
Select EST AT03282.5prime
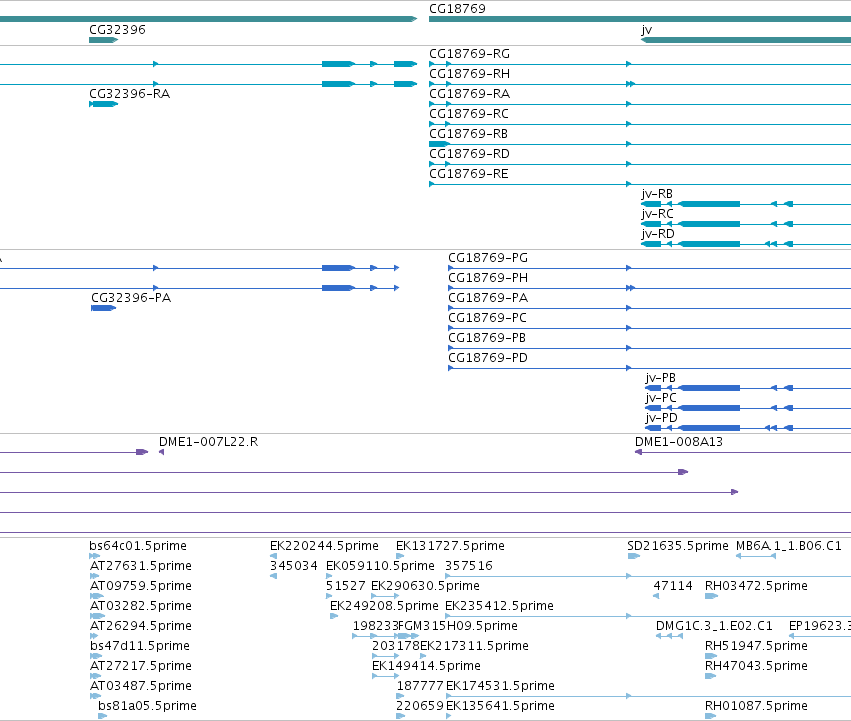141,606
